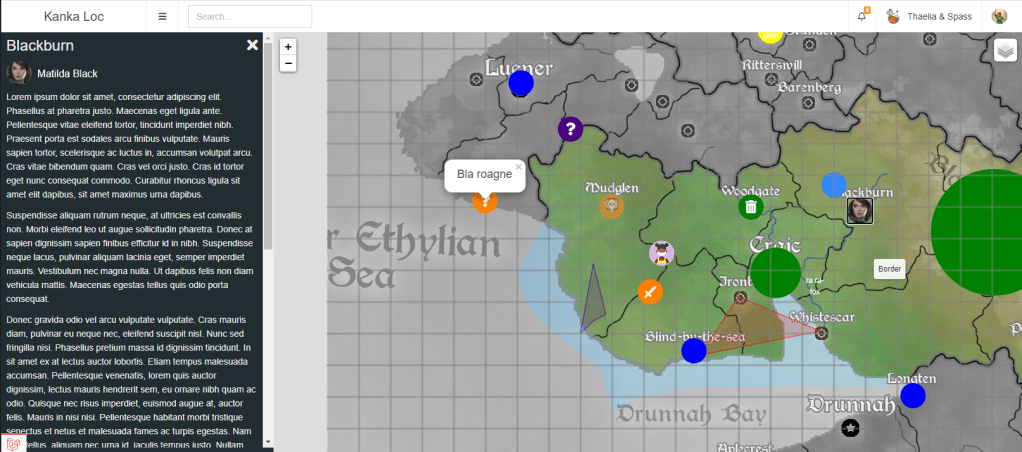Click the green trash can marker near Woodgate
Image resolution: width=1022 pixels, height=452 pixels.
coord(750,207)
